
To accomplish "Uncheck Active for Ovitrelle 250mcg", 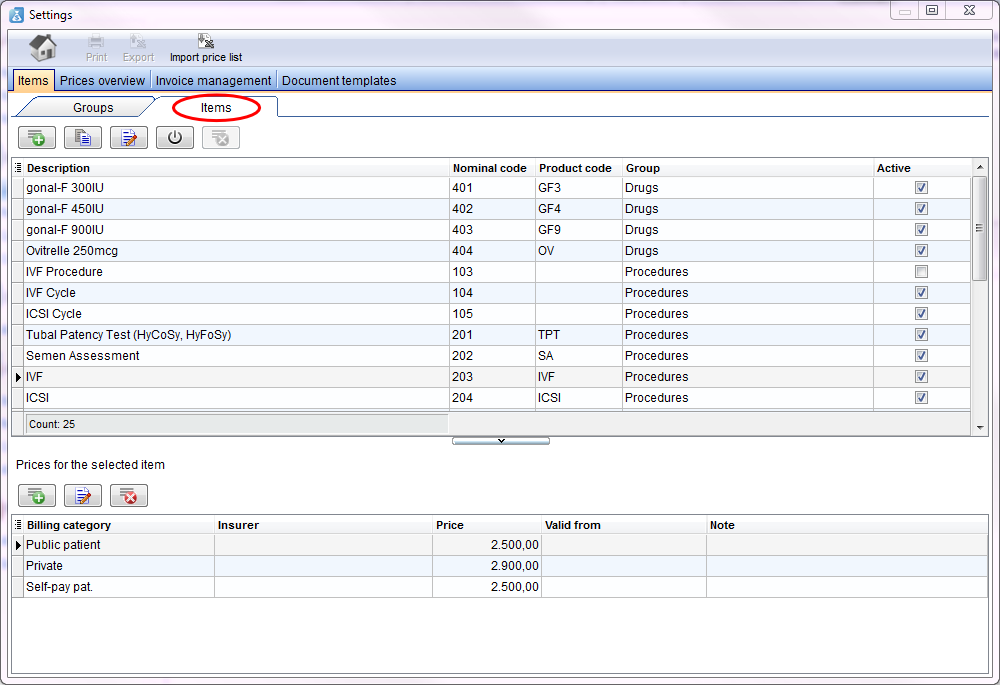I will point(921,251).
